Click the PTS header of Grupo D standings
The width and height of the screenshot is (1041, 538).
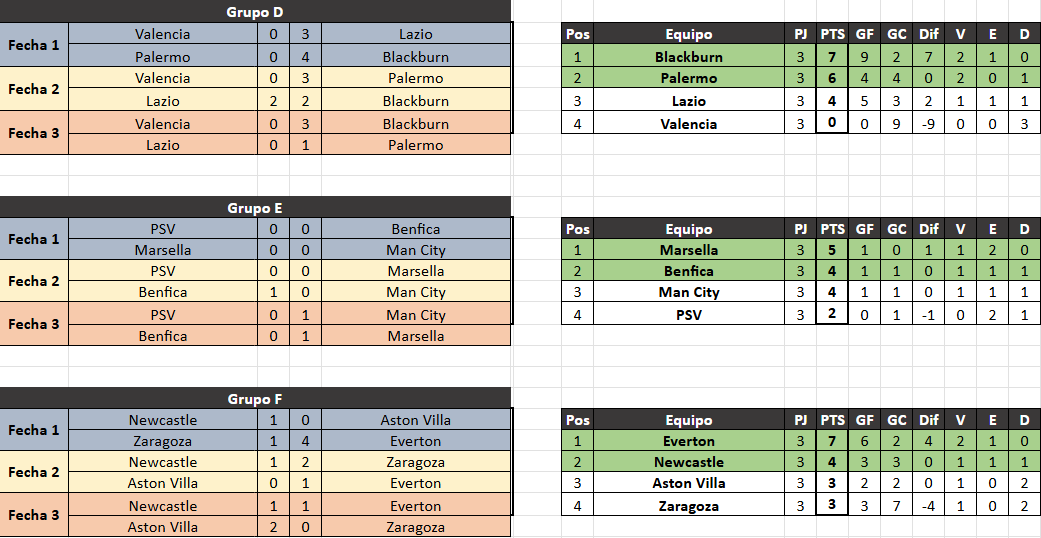(832, 34)
